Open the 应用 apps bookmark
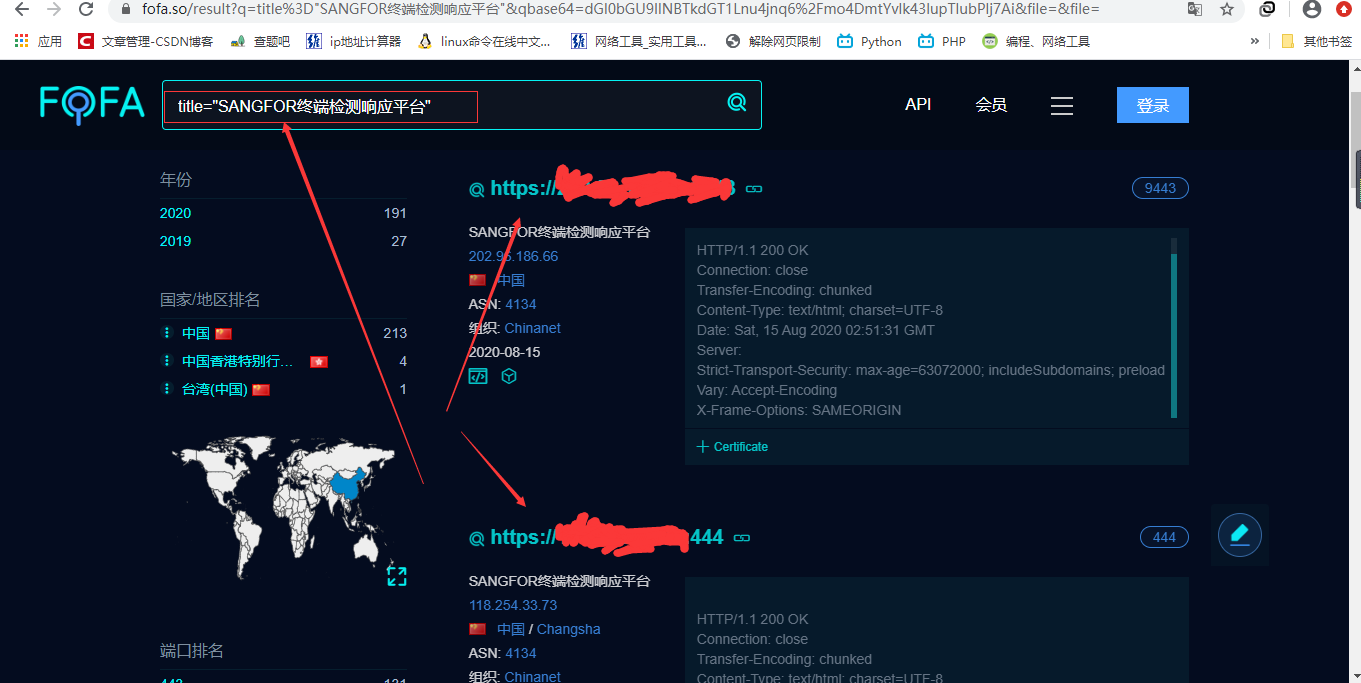This screenshot has height=683, width=1361. [x=38, y=41]
